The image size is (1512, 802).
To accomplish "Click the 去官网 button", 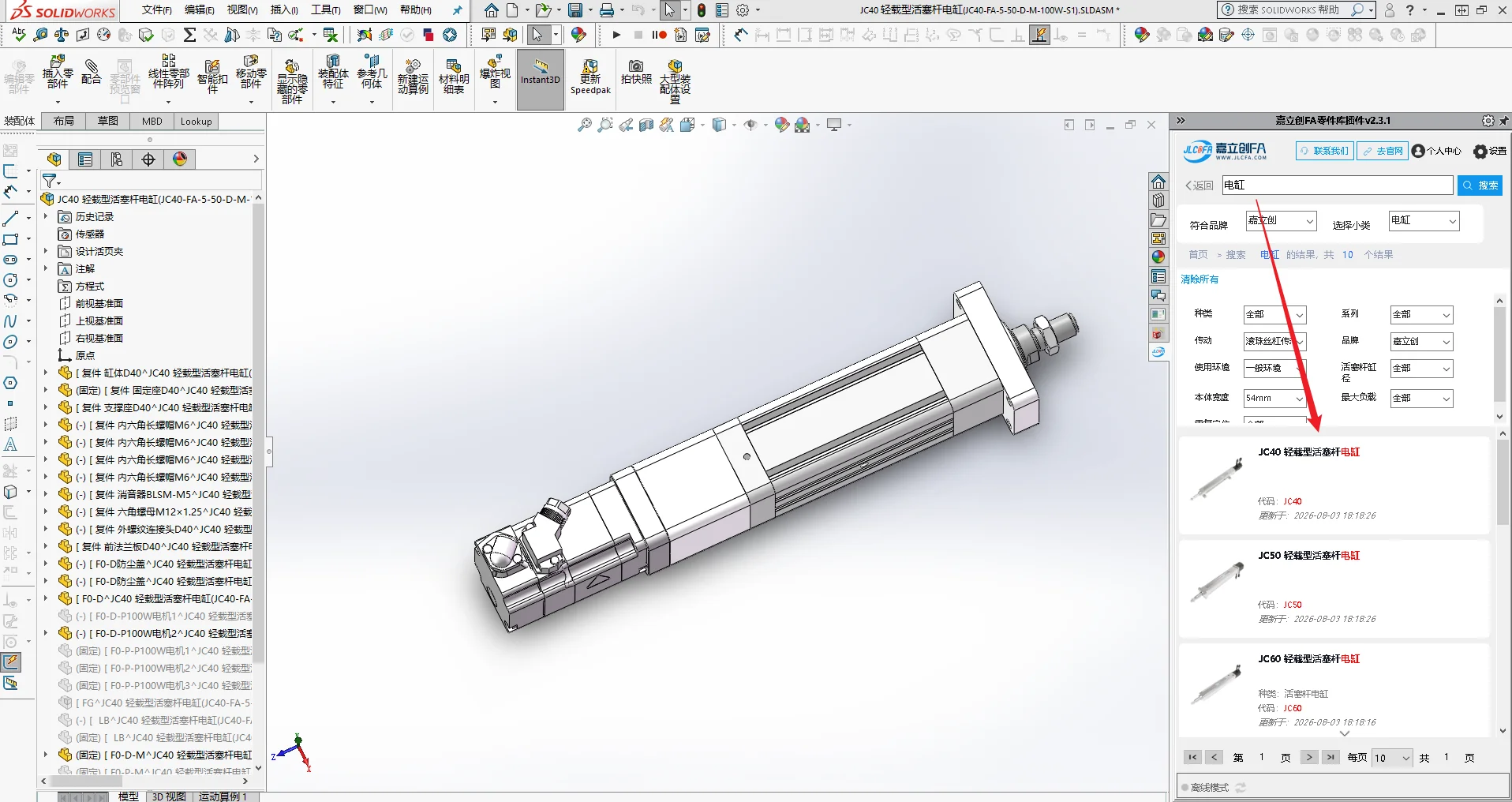I will coord(1383,151).
